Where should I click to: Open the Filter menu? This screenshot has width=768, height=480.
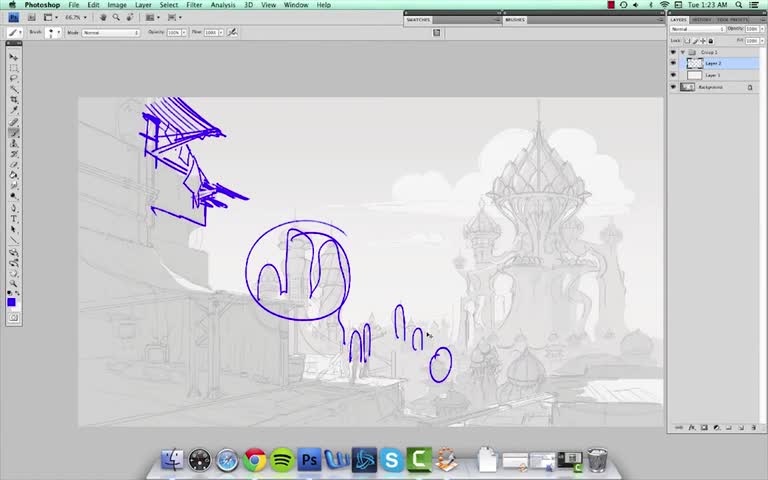pyautogui.click(x=194, y=5)
